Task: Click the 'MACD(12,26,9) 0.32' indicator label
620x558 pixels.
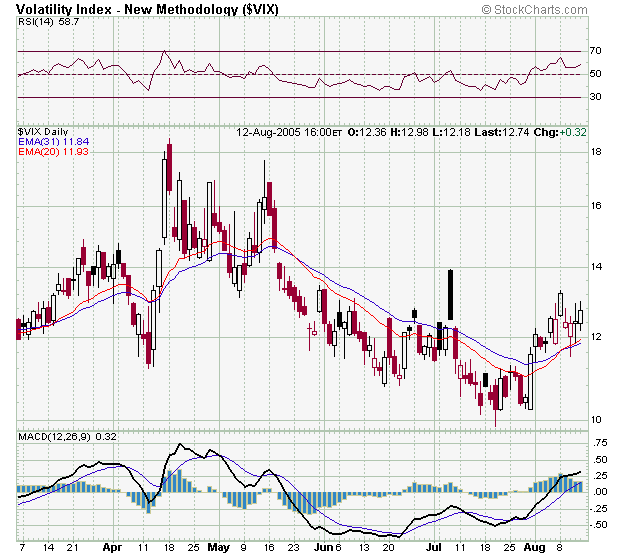Action: [x=67, y=437]
